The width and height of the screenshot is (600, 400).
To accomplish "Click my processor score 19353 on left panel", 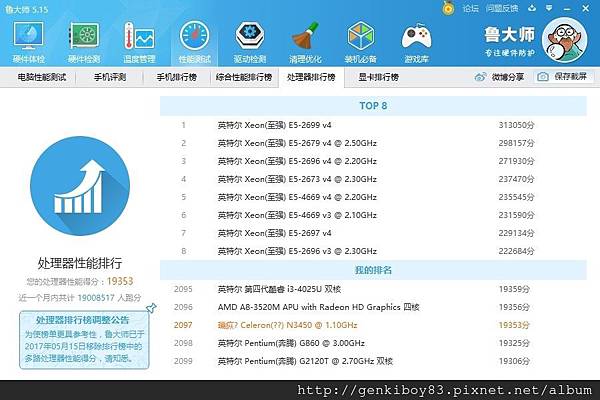I will pyautogui.click(x=120, y=281).
